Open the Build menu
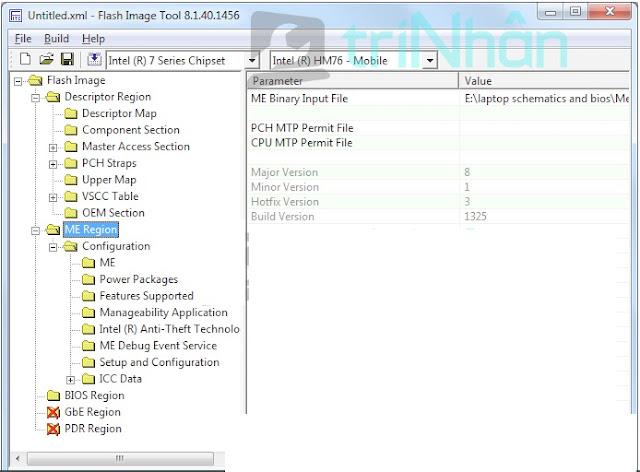640x472 pixels. point(56,39)
